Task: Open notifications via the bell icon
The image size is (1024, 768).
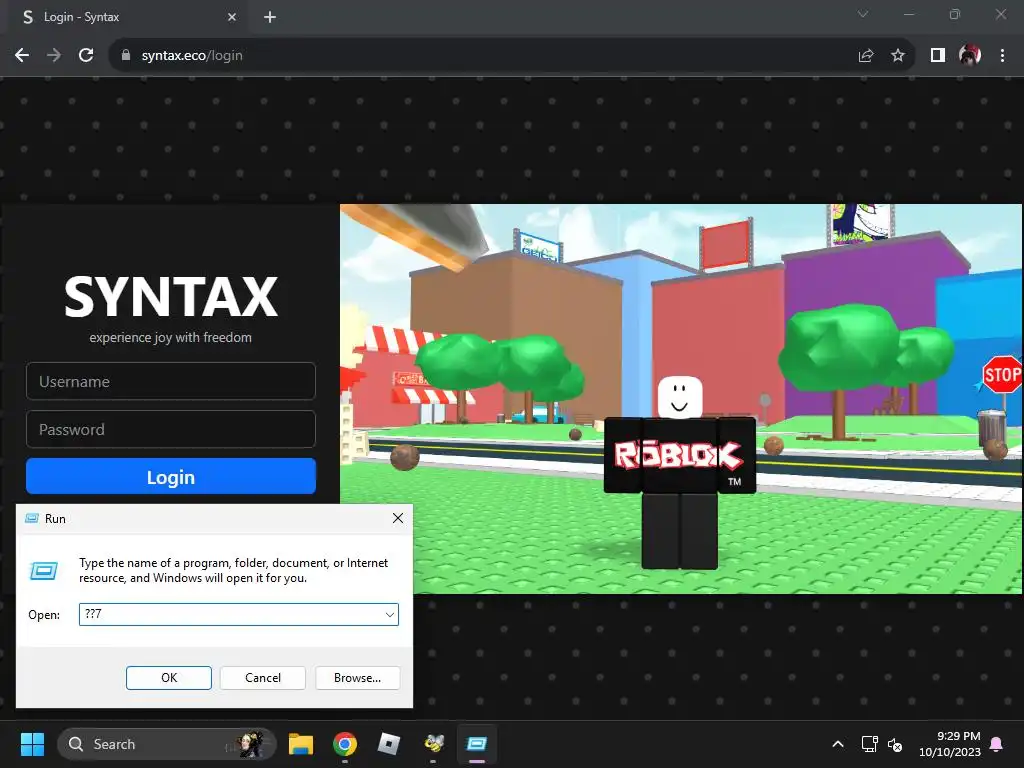Action: tap(997, 744)
